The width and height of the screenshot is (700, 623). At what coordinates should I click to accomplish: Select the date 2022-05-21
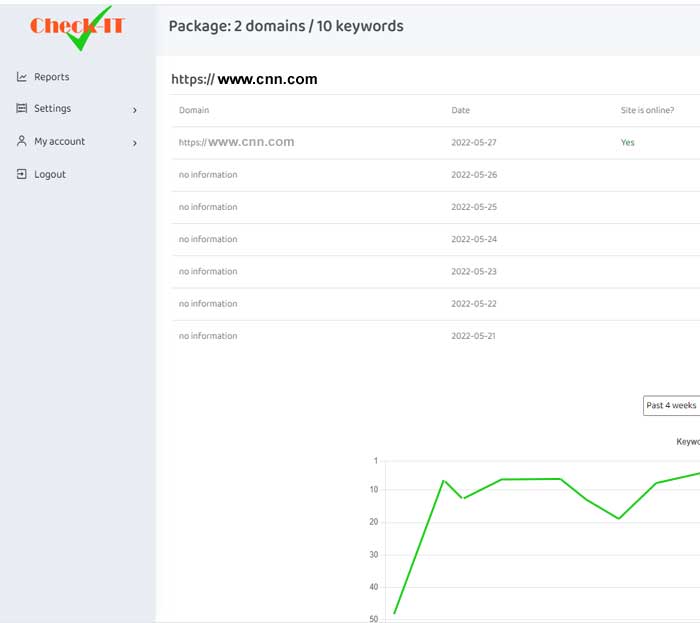click(x=473, y=336)
